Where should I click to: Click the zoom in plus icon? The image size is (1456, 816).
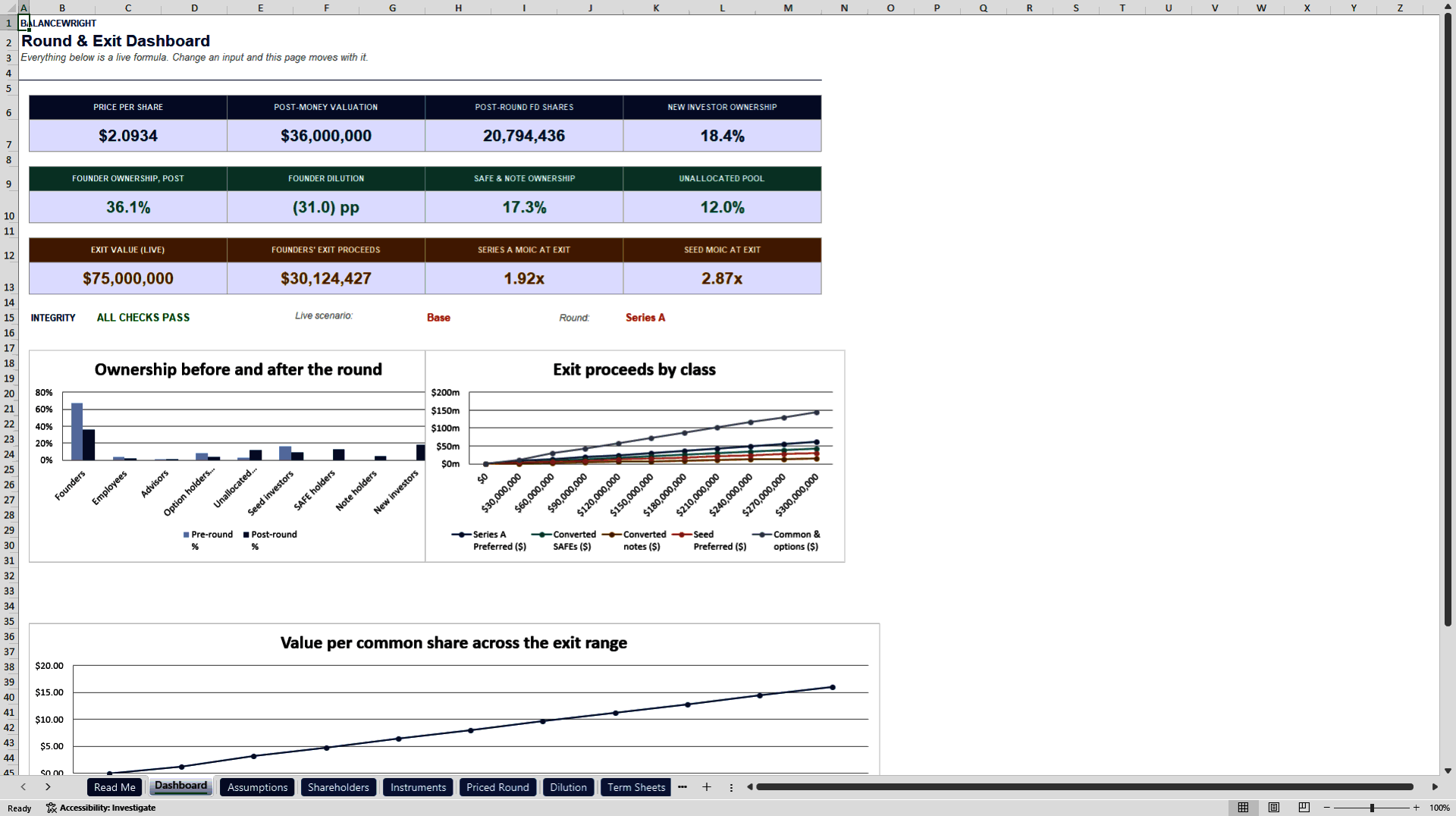click(1417, 808)
